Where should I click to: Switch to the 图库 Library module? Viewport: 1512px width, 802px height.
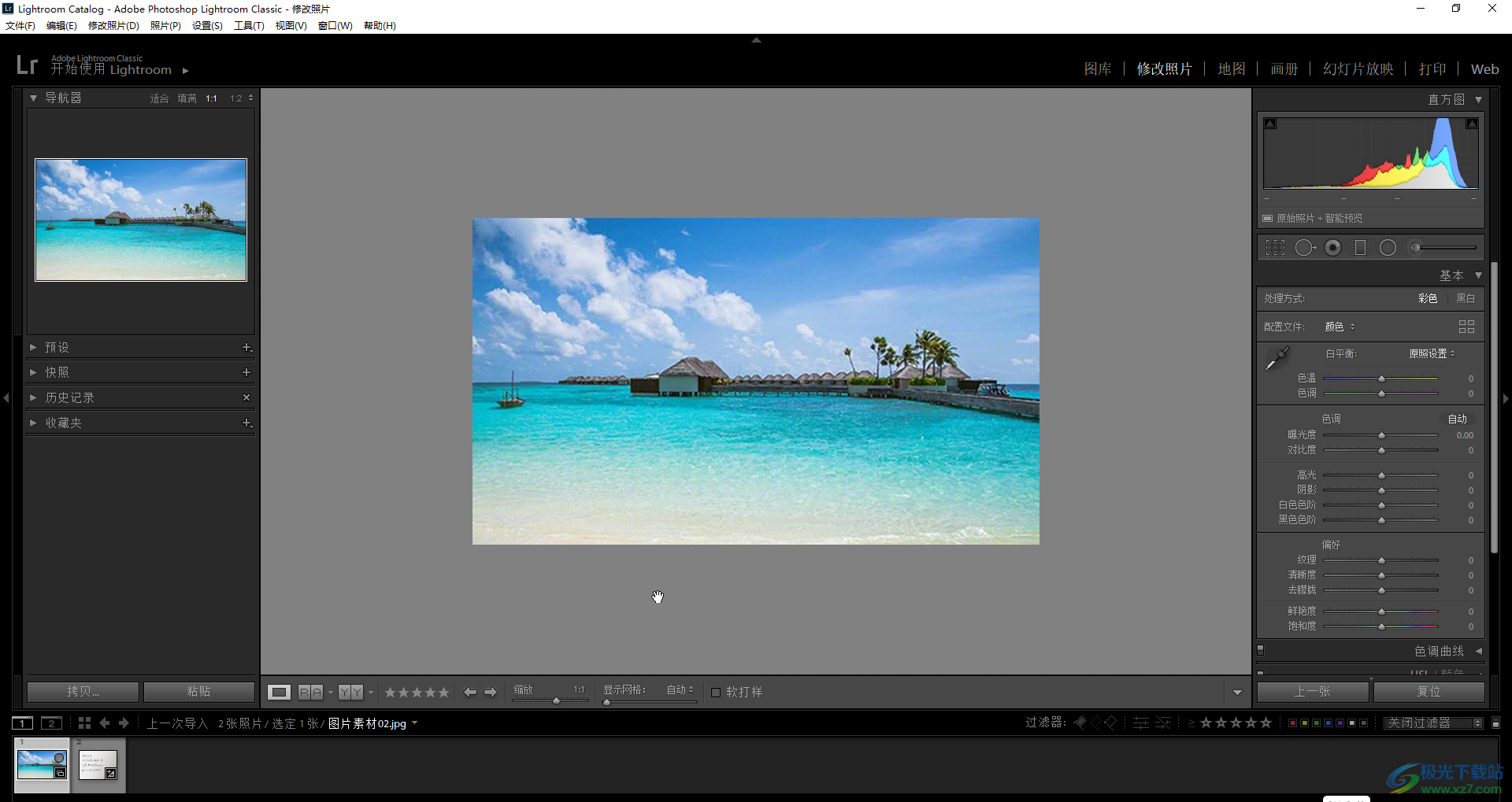click(1098, 69)
